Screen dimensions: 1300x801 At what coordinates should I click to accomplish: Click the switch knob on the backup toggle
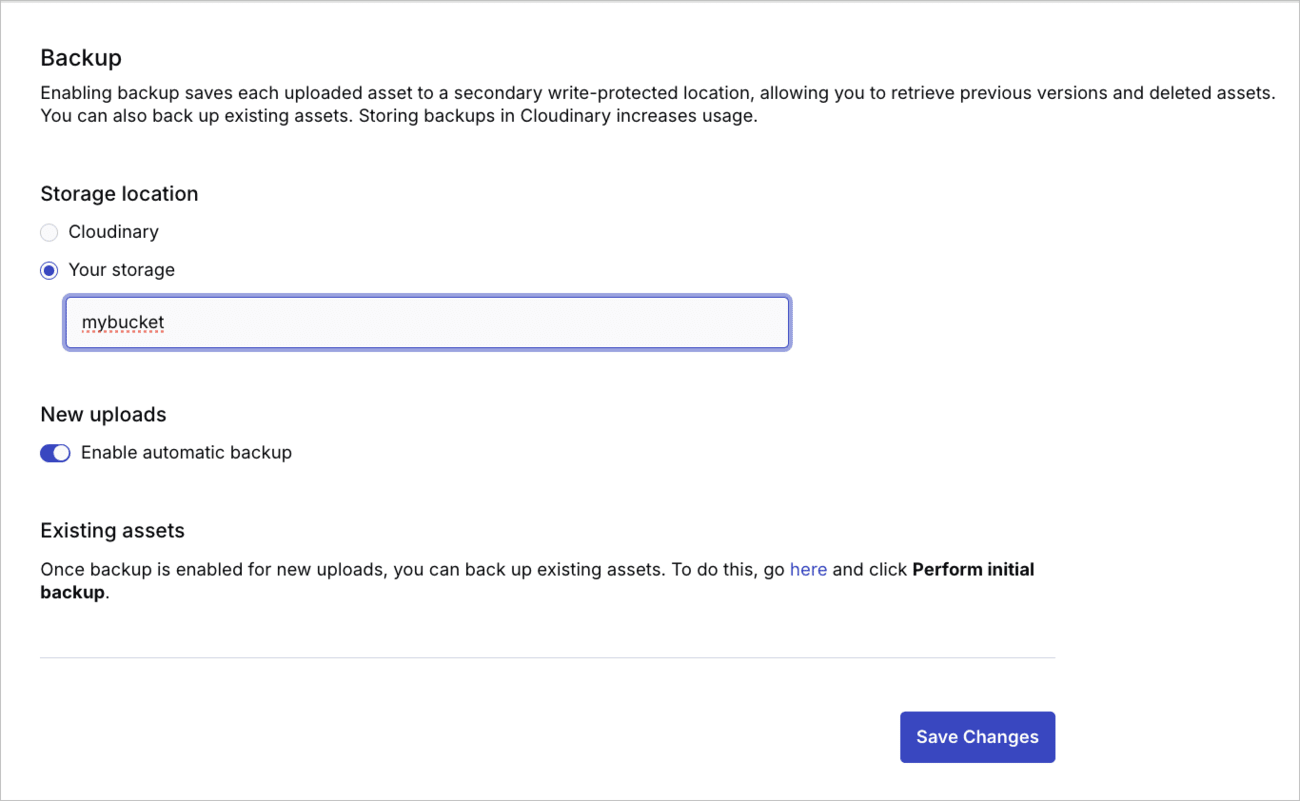tap(62, 453)
